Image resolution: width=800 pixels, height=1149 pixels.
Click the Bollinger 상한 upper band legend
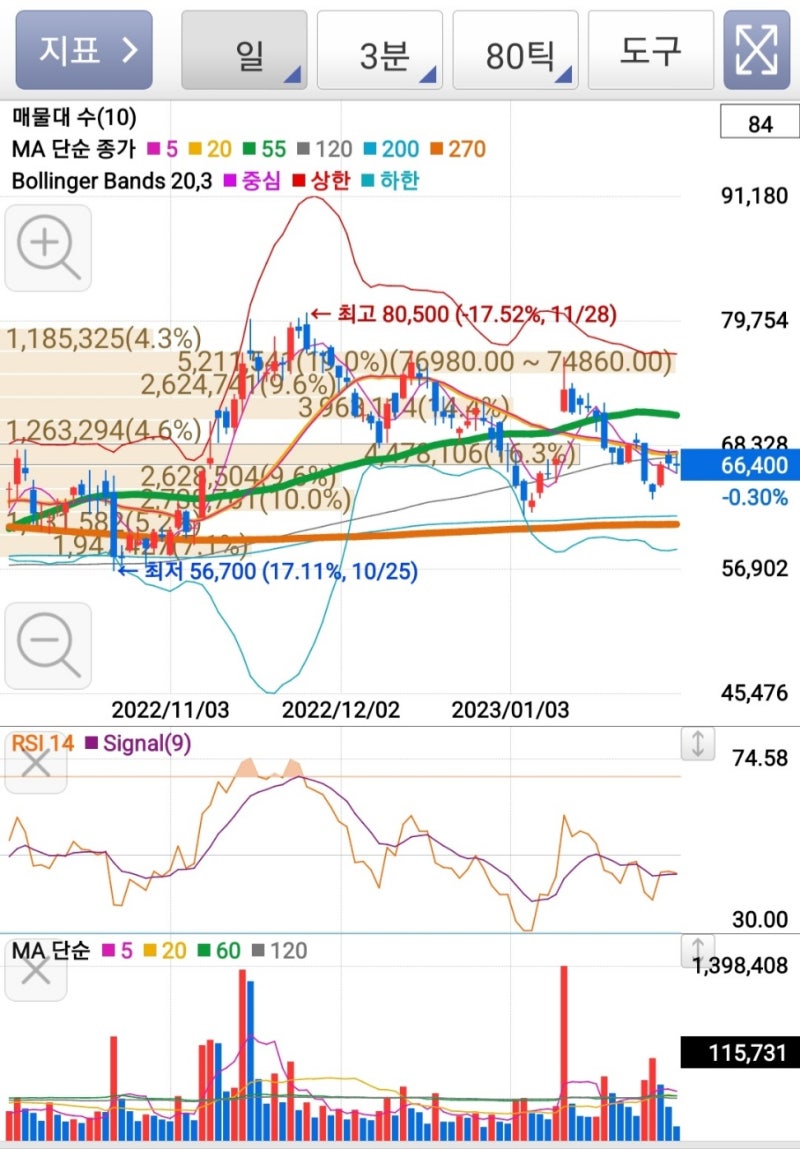click(x=321, y=181)
